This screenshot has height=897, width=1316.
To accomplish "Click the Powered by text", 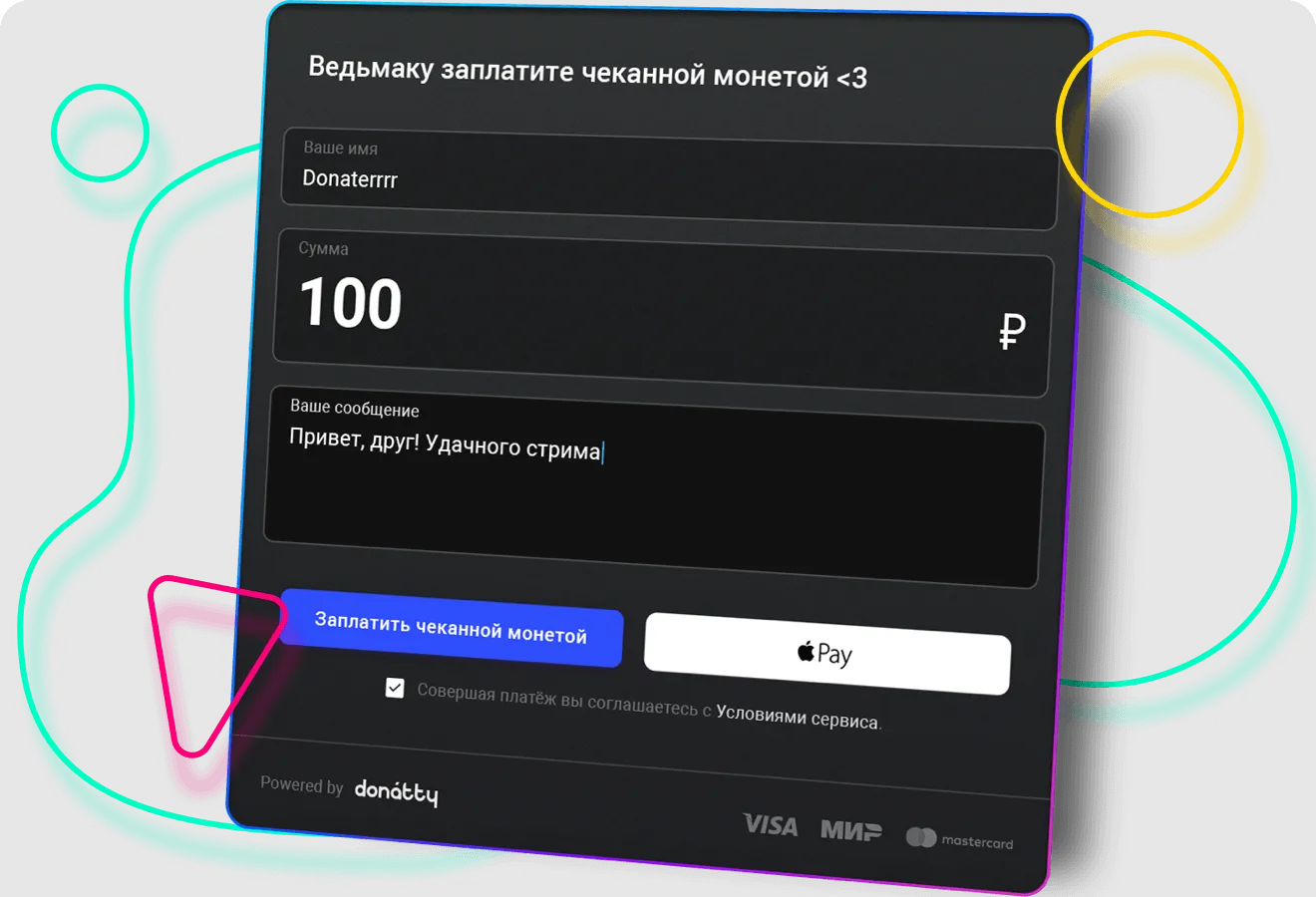I will [301, 785].
